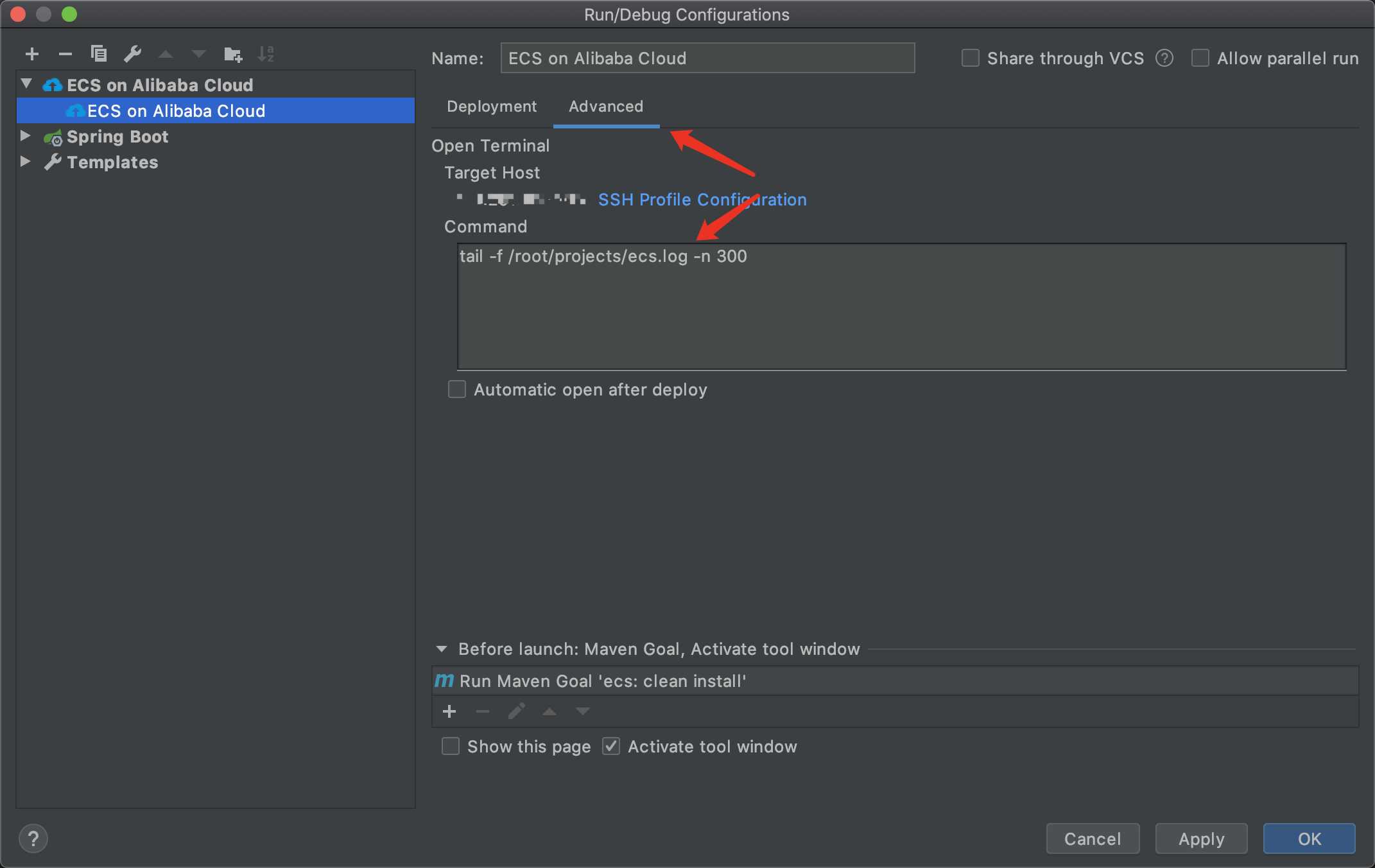
Task: Toggle Share through VCS checkbox
Action: click(967, 58)
